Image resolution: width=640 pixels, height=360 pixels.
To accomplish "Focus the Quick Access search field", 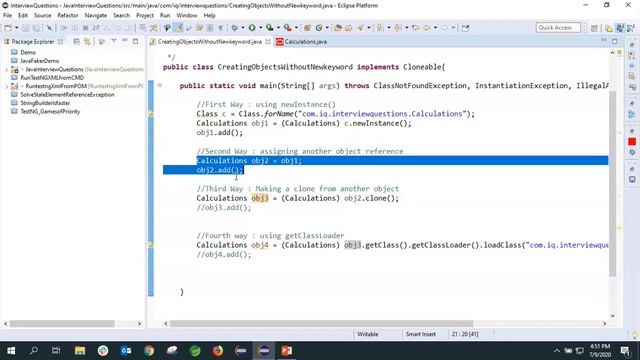I will coord(558,28).
